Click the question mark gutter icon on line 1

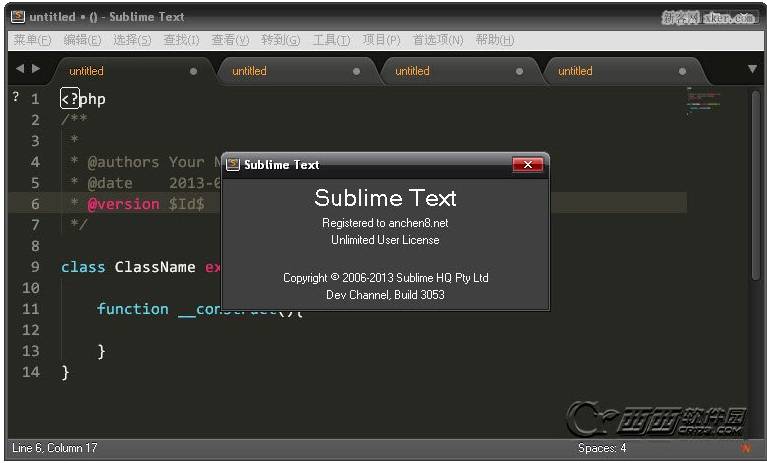16,97
